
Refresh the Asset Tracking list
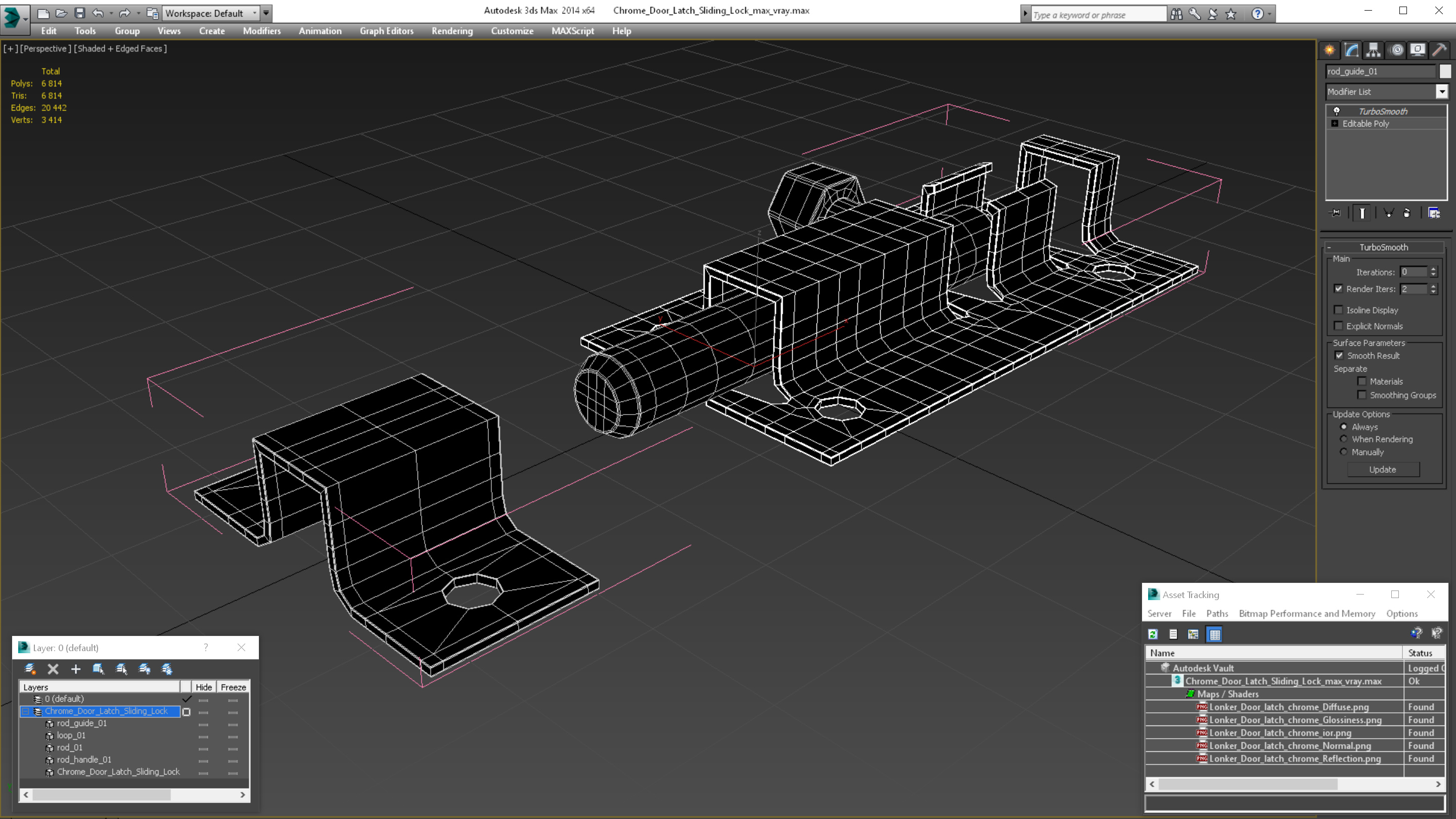pyautogui.click(x=1153, y=634)
